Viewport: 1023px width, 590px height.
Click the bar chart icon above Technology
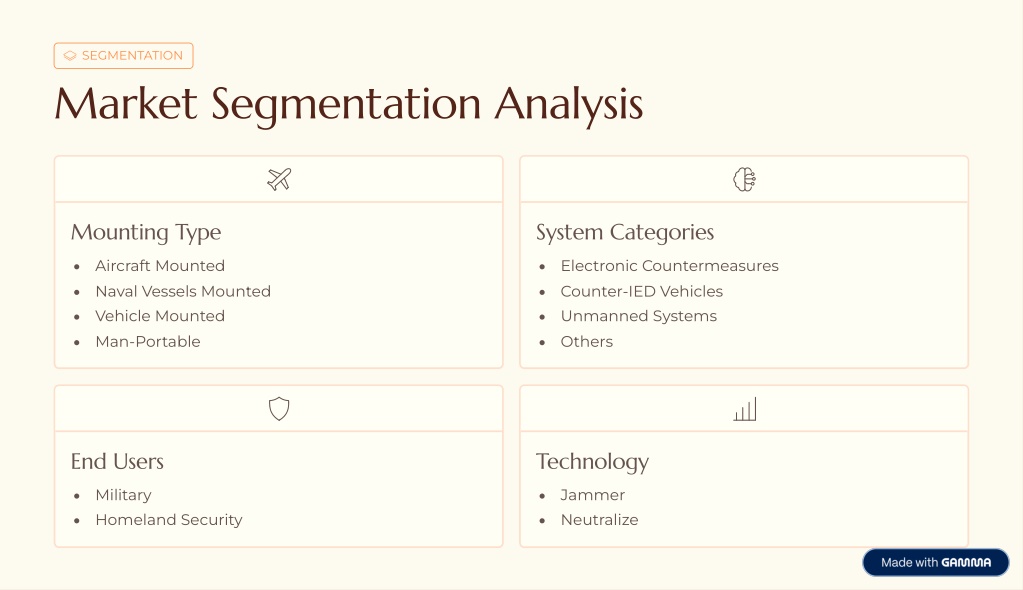click(744, 409)
